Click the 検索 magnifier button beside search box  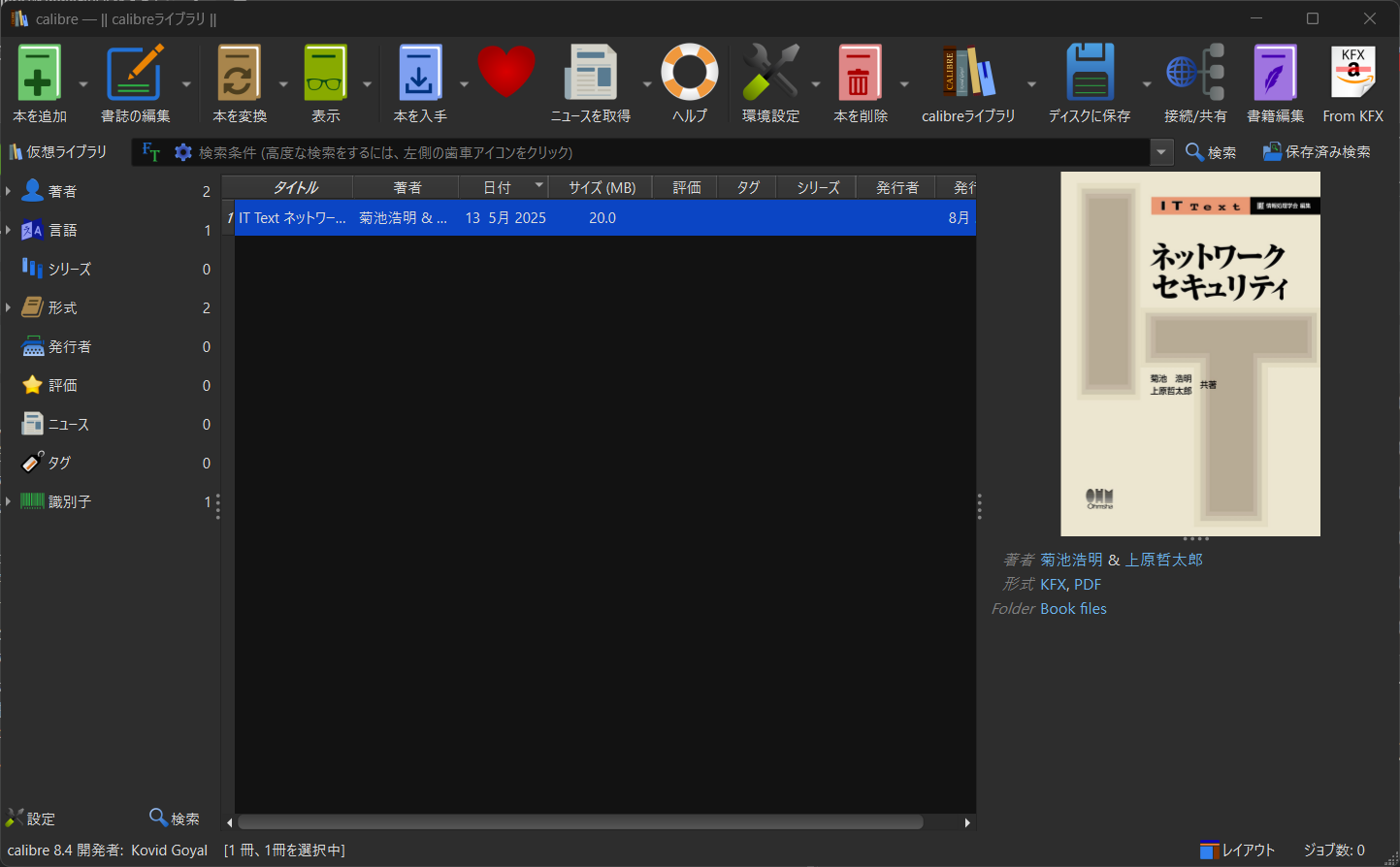pos(1211,152)
